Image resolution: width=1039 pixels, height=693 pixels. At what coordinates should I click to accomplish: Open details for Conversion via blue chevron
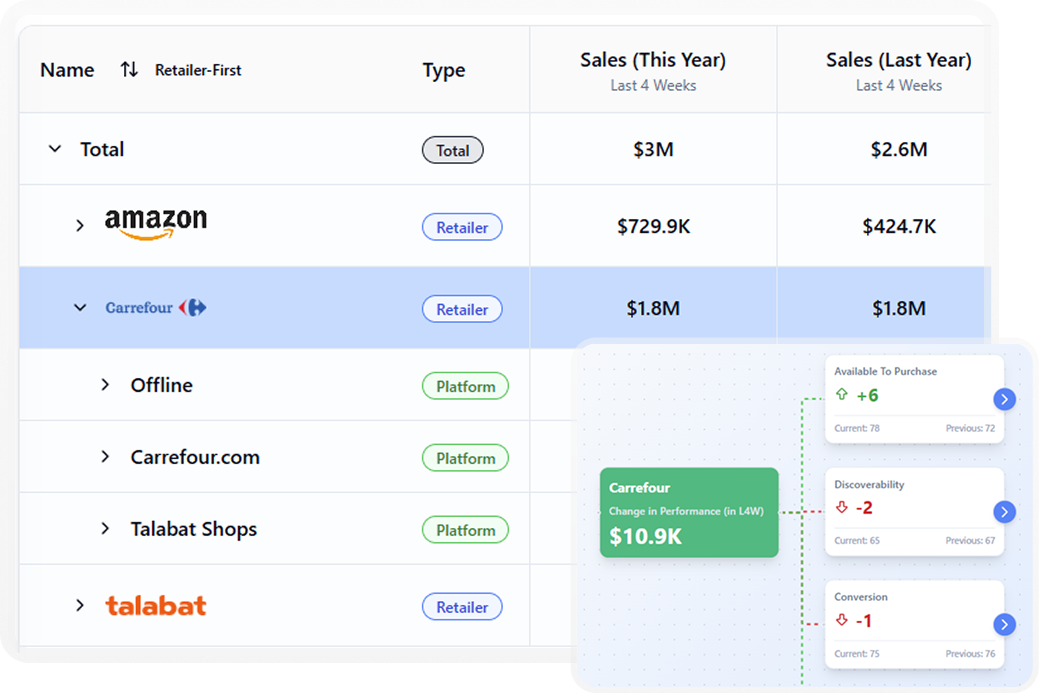pos(1005,625)
